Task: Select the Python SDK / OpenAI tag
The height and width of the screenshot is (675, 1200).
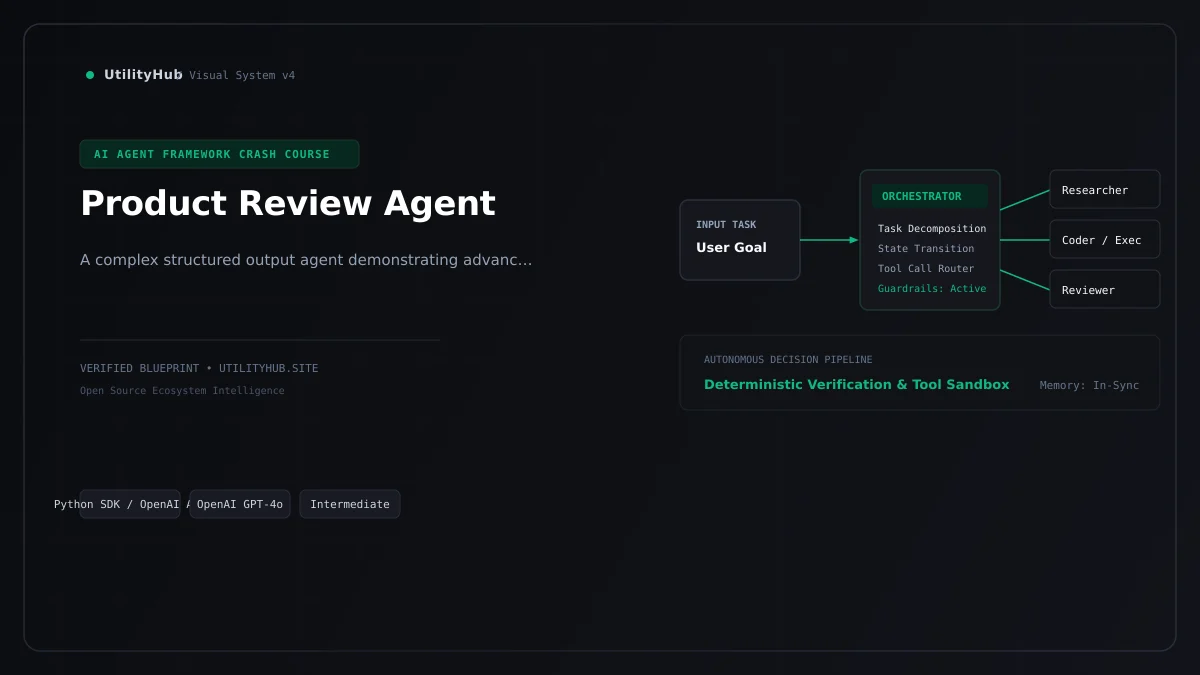Action: 130,504
